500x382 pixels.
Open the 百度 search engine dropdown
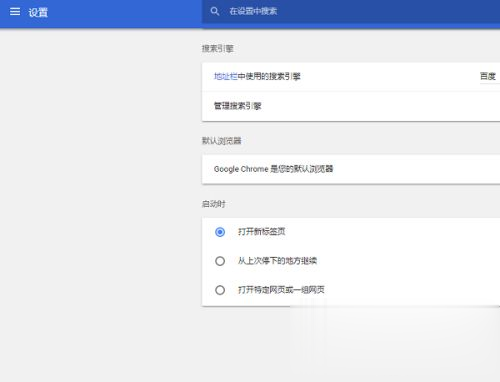(489, 77)
